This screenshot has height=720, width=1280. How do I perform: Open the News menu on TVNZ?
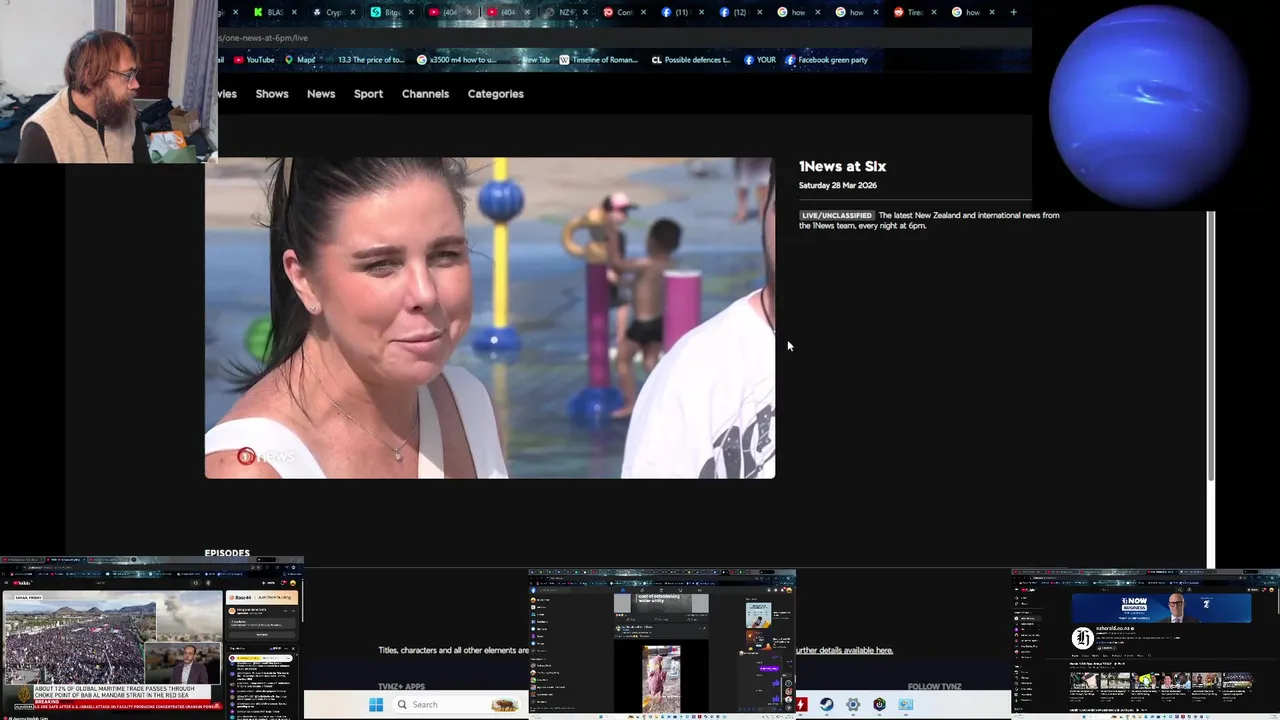click(321, 94)
